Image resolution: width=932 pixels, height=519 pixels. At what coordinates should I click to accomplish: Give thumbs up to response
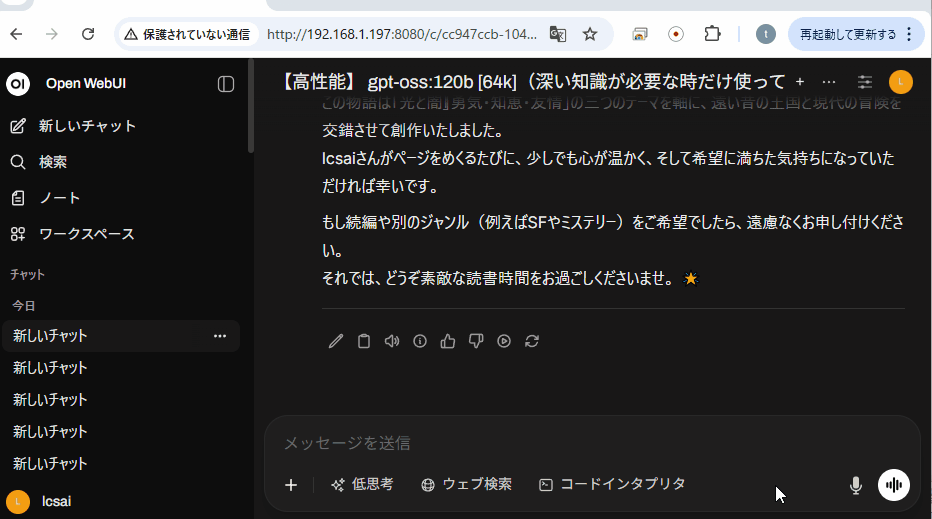coord(448,341)
